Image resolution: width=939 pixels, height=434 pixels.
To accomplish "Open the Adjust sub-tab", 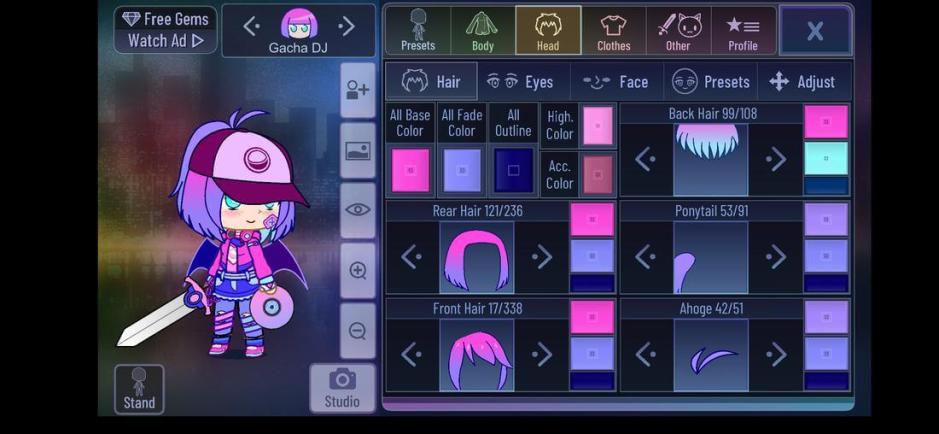I will tap(804, 81).
